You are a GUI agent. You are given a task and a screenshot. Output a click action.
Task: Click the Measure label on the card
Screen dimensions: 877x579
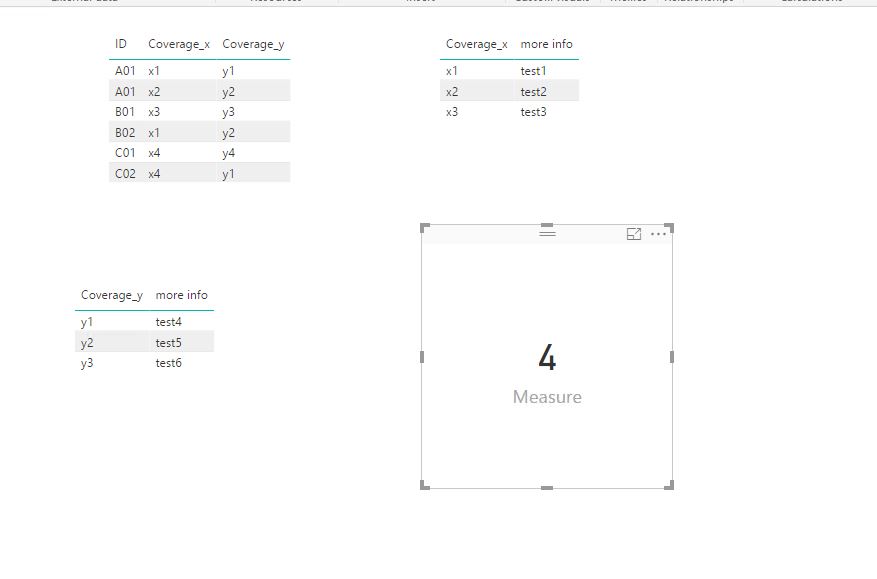pyautogui.click(x=547, y=397)
